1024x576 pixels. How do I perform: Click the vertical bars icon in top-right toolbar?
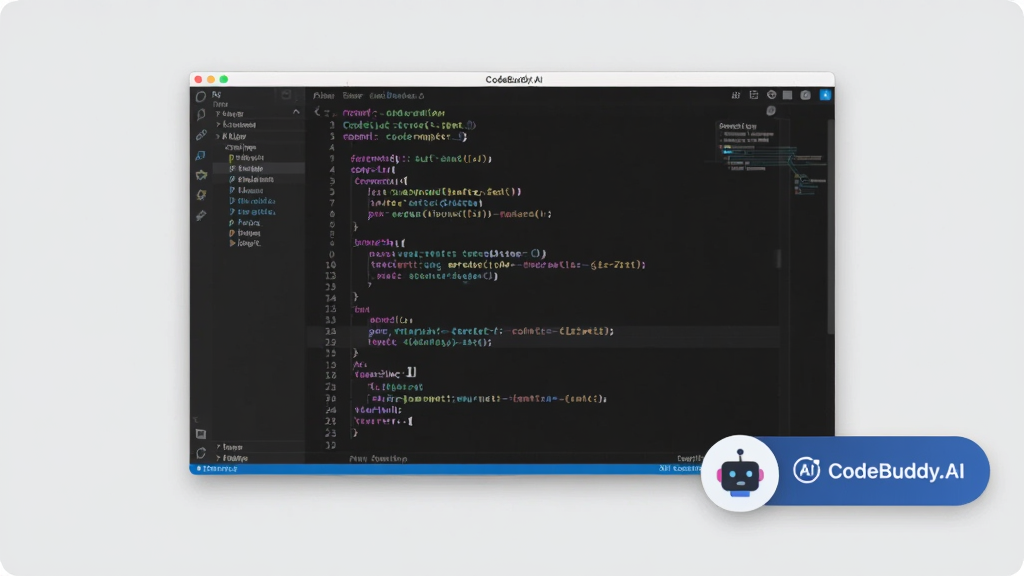(736, 95)
